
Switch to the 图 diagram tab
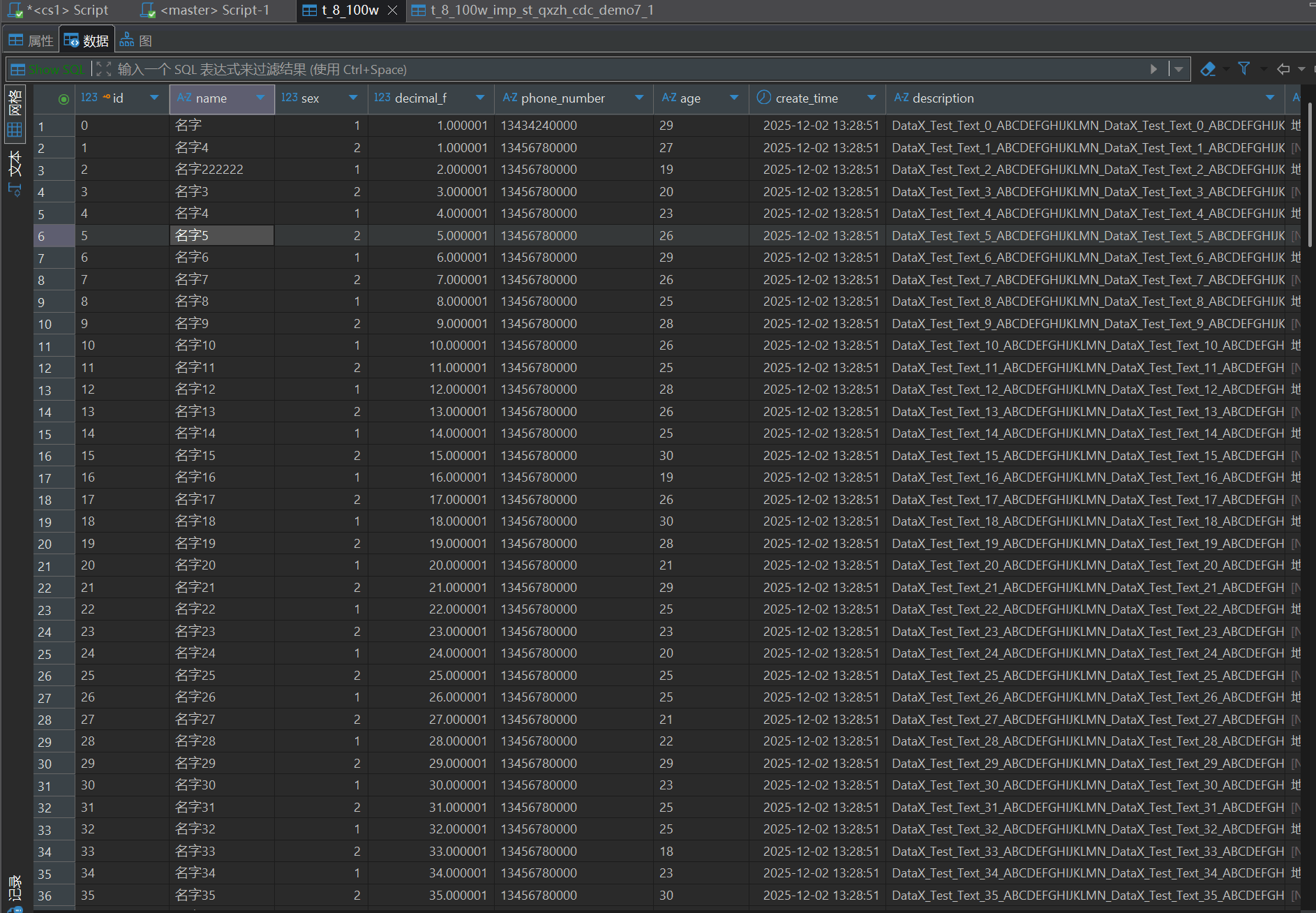[x=136, y=40]
